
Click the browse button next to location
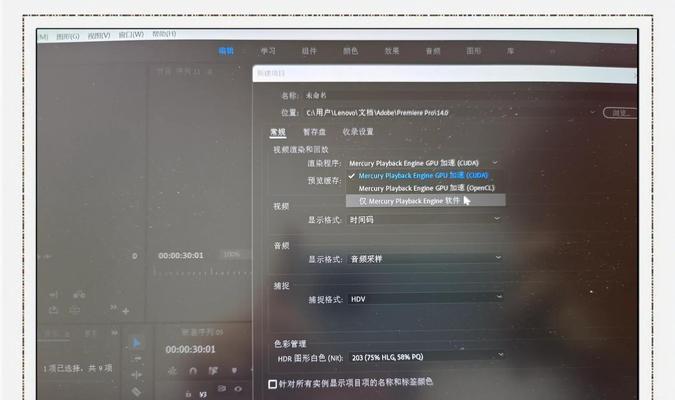click(620, 113)
